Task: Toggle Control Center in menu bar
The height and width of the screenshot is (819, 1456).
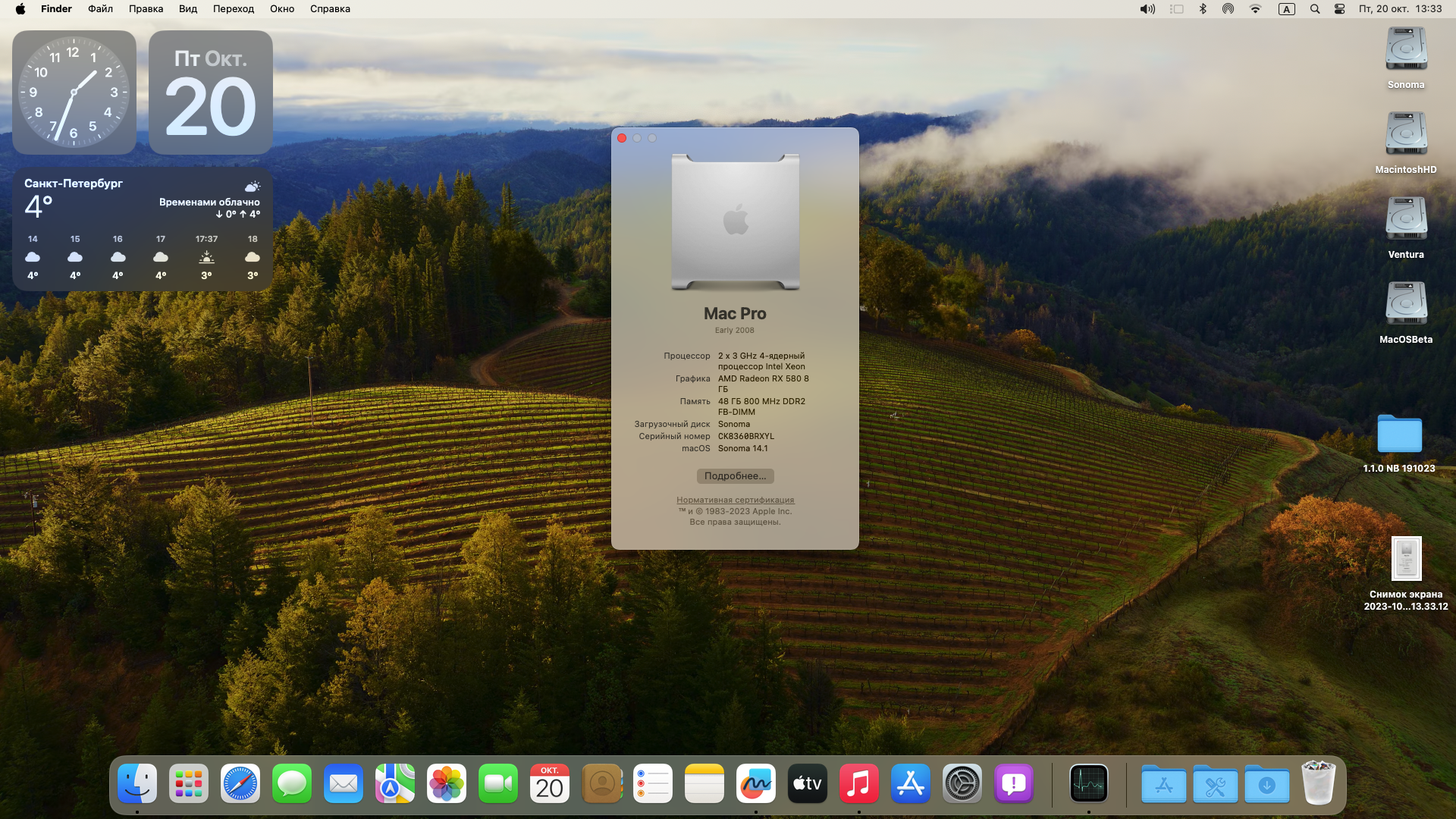Action: click(1340, 9)
